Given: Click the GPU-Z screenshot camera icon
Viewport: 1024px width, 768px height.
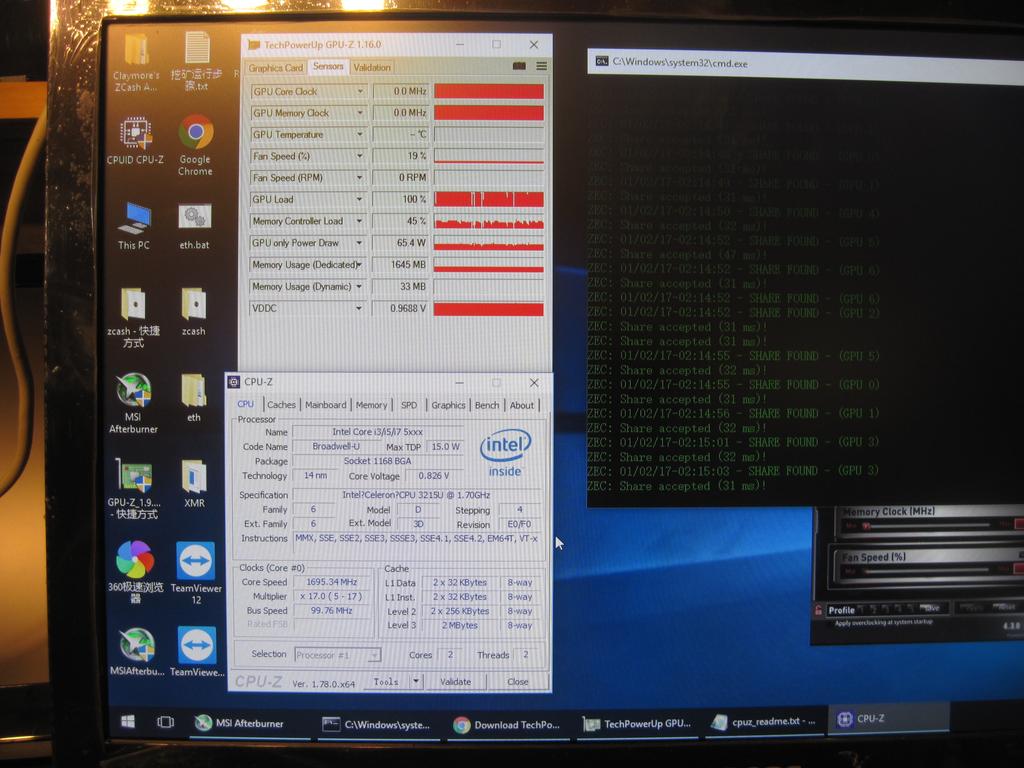Looking at the screenshot, I should [519, 66].
